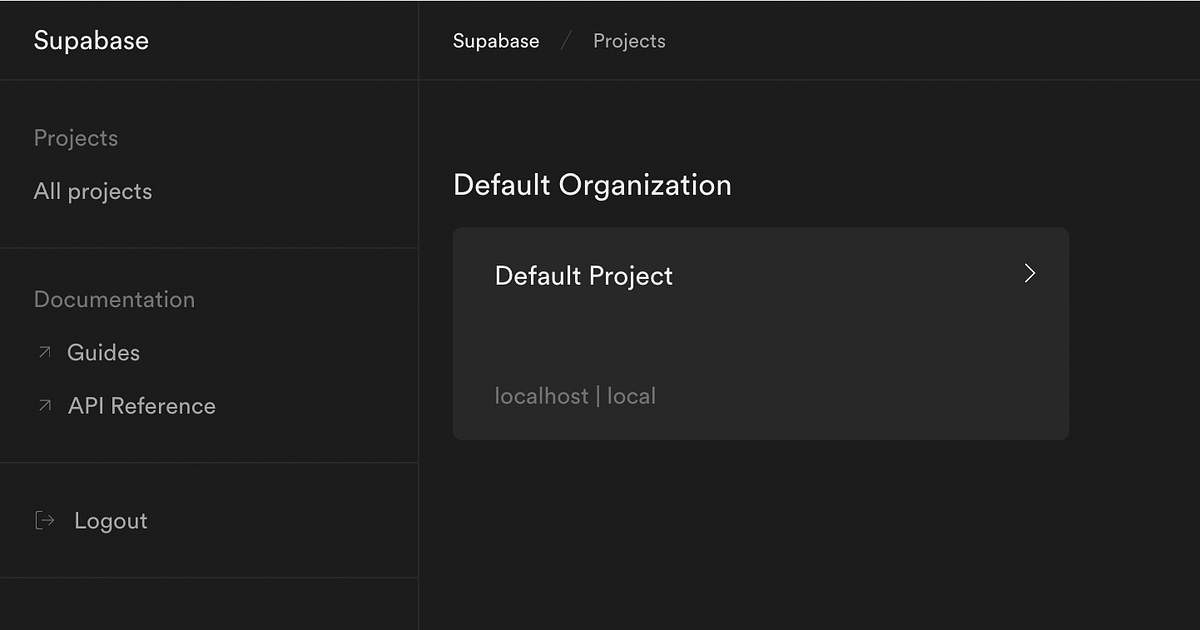Click the Documentation section header
This screenshot has width=1200, height=630.
pyautogui.click(x=114, y=299)
